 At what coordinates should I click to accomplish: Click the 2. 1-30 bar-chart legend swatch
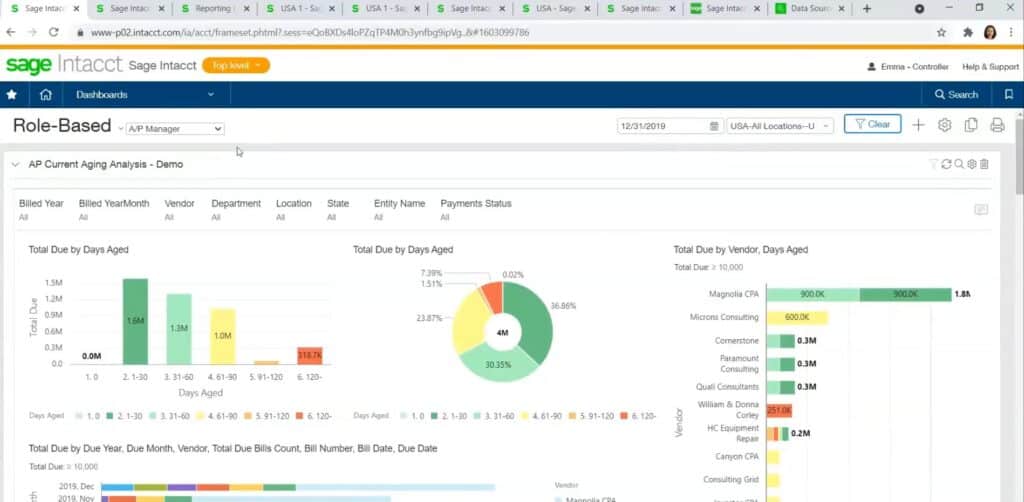(x=111, y=416)
